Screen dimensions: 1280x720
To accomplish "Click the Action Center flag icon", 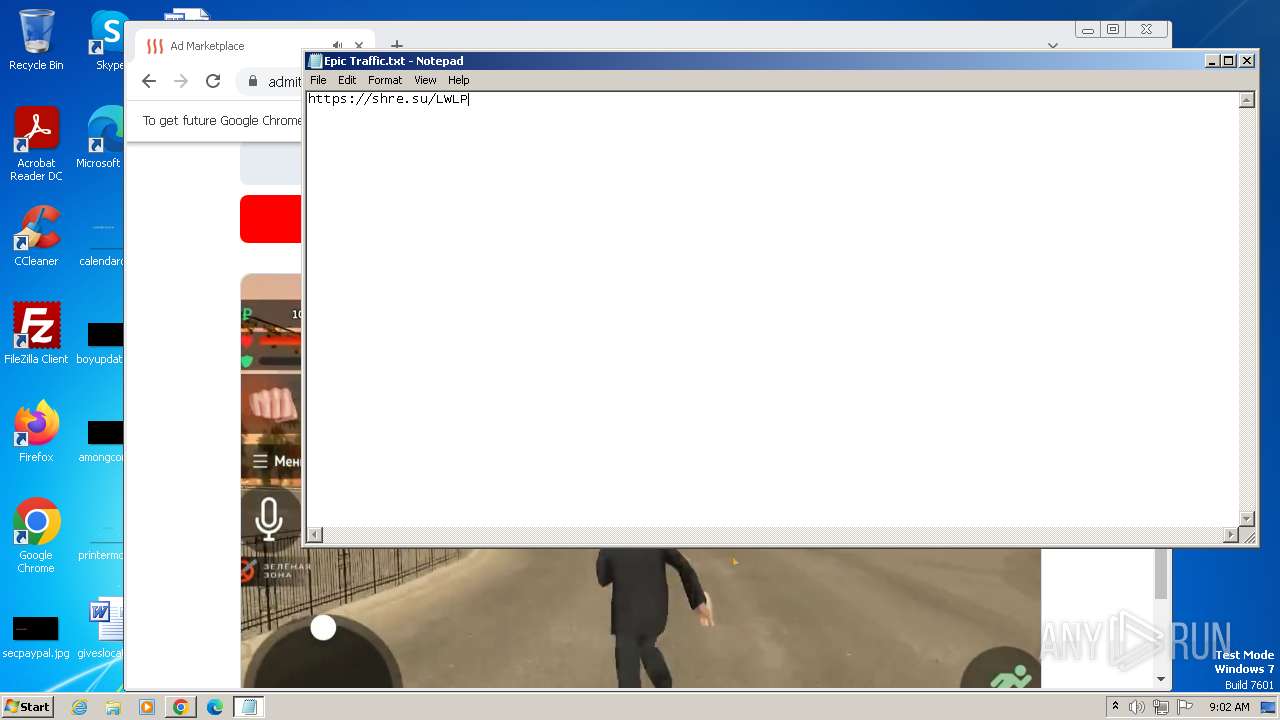I will tap(1185, 707).
